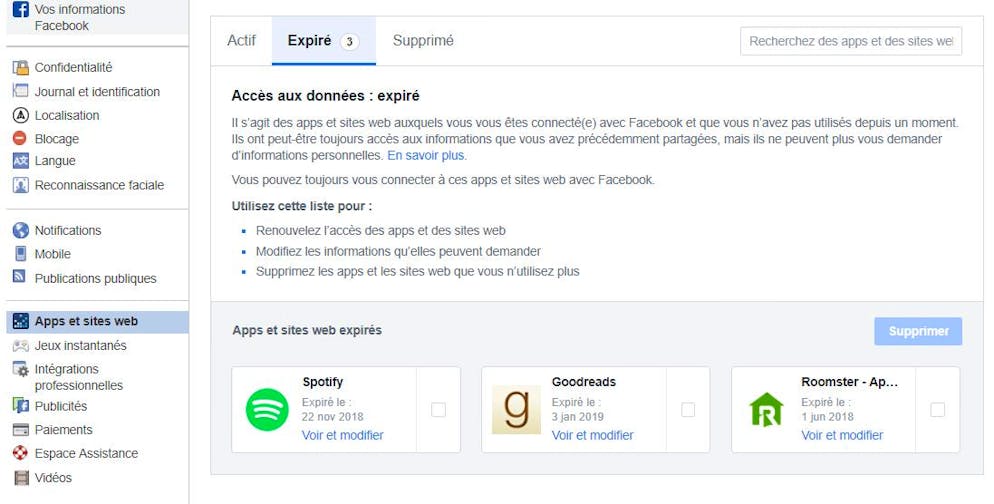Click the Mobile phone icon
Viewport: 994px width, 504px height.
point(21,254)
